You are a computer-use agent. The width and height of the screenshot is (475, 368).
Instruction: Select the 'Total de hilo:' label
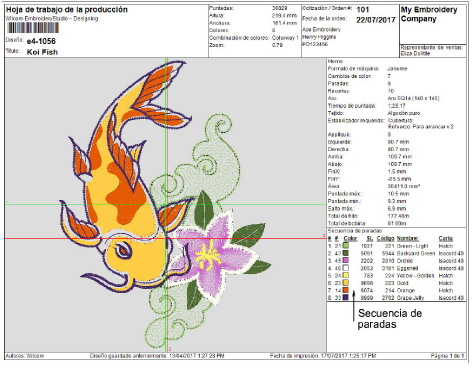coord(342,216)
